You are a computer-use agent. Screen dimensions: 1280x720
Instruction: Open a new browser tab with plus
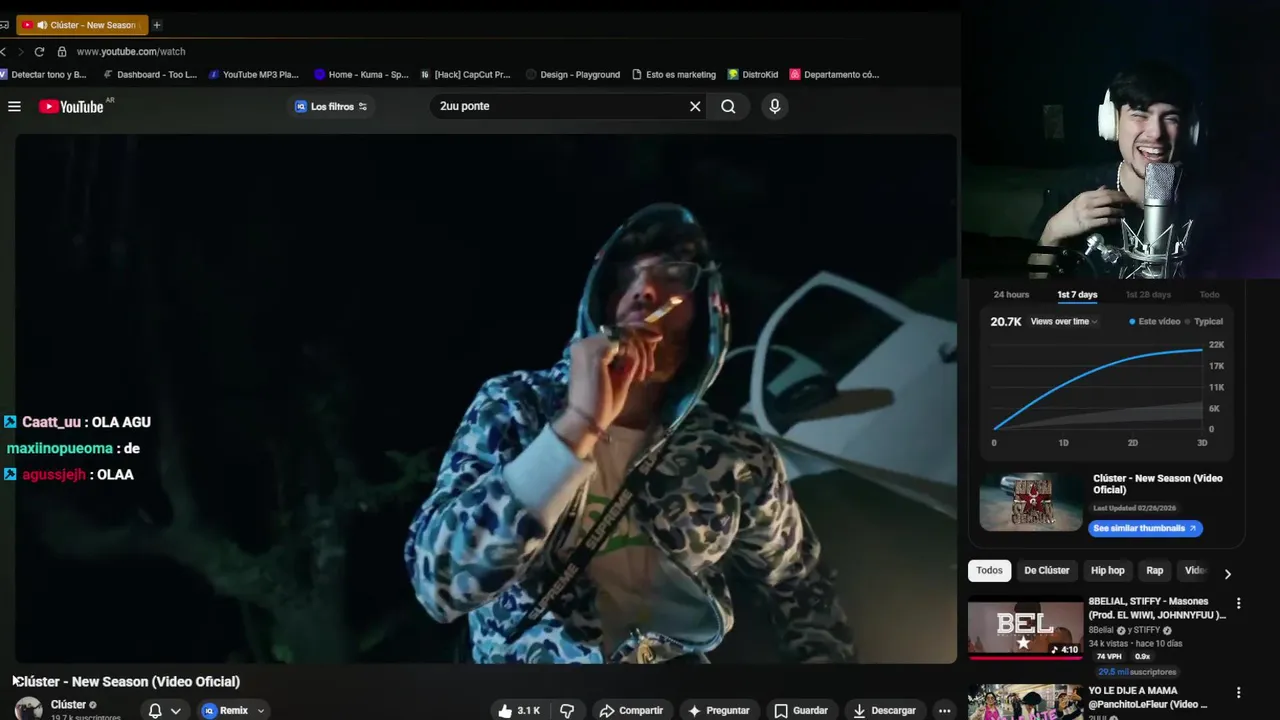[156, 25]
